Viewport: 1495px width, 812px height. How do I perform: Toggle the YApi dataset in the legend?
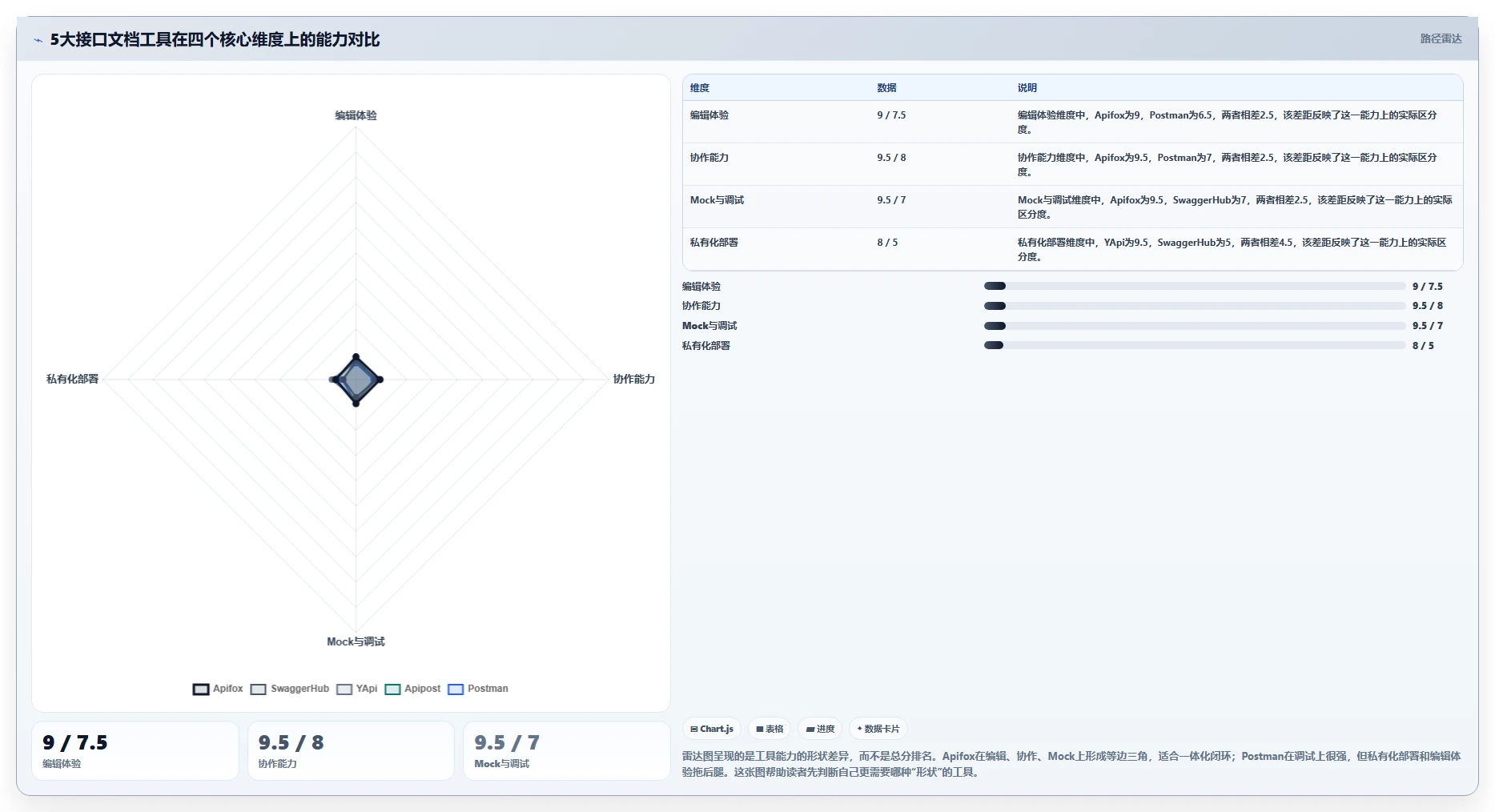[357, 689]
